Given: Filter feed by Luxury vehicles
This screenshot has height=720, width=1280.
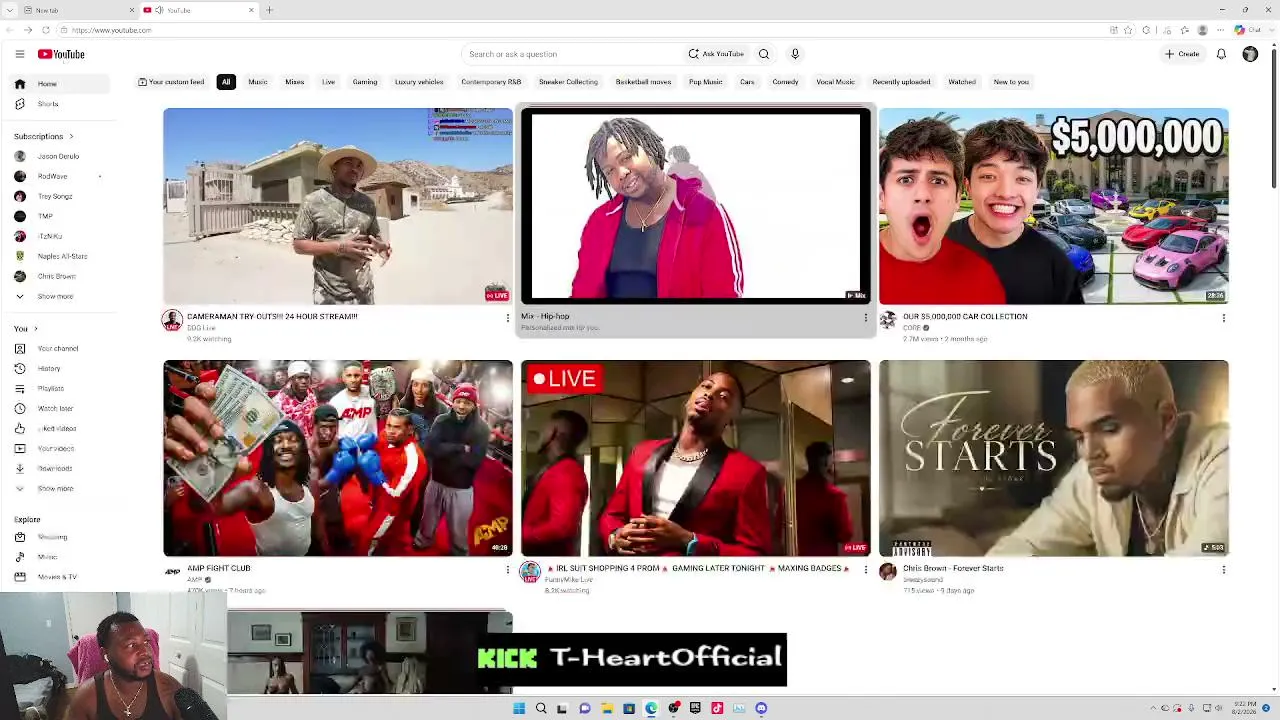Looking at the screenshot, I should click(419, 82).
